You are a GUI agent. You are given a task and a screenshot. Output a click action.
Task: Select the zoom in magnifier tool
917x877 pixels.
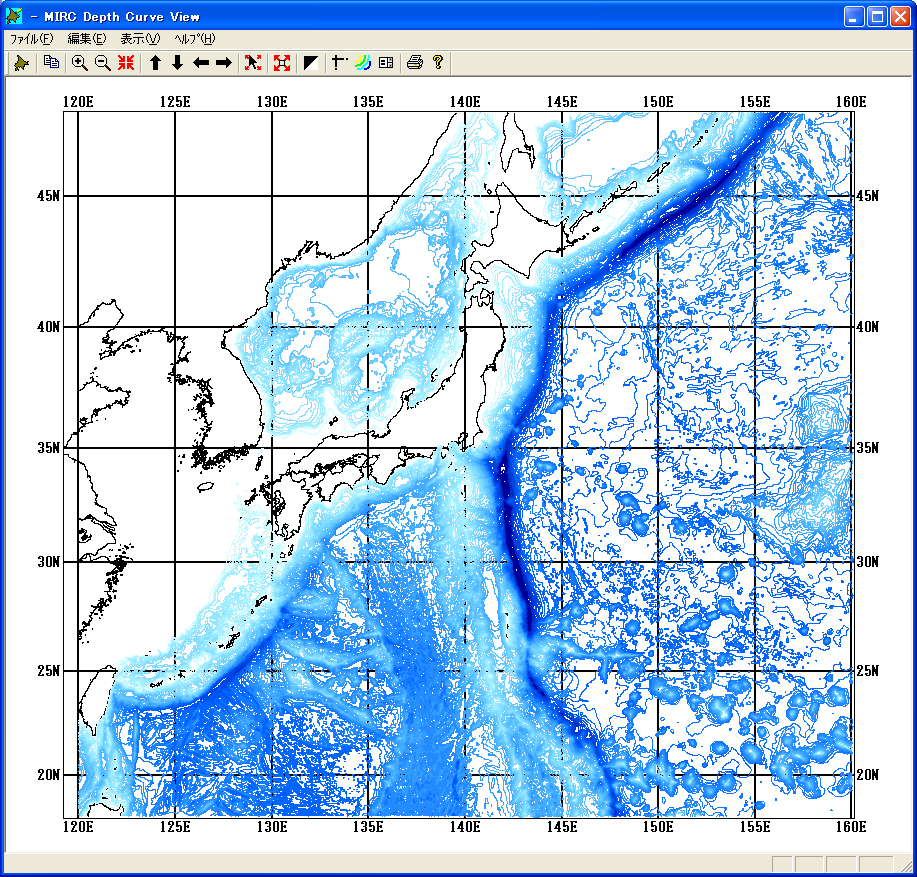(x=79, y=63)
